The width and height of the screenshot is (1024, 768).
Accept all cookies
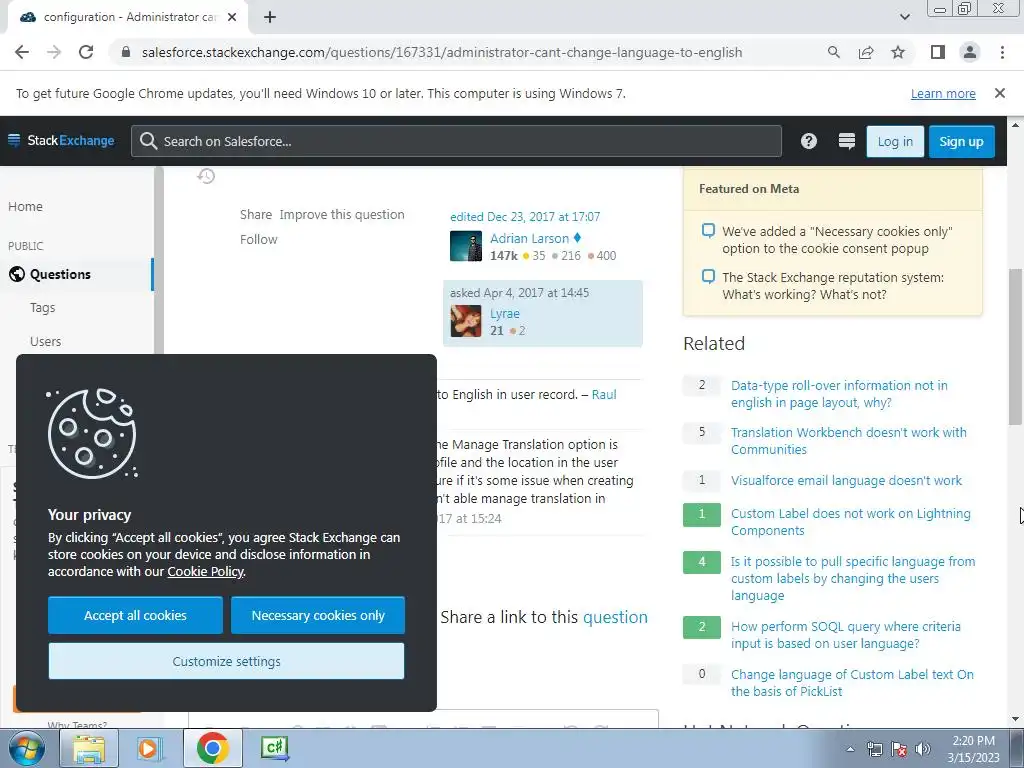135,615
